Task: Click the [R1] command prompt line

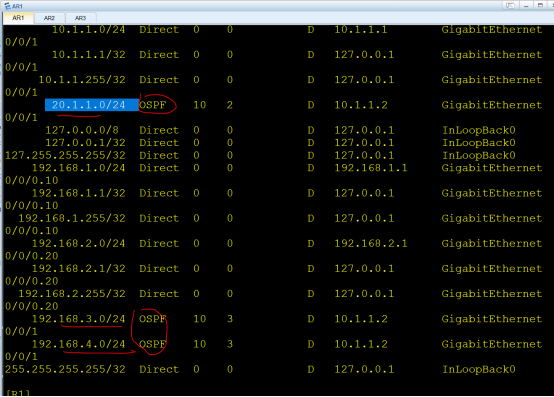Action: click(18, 392)
